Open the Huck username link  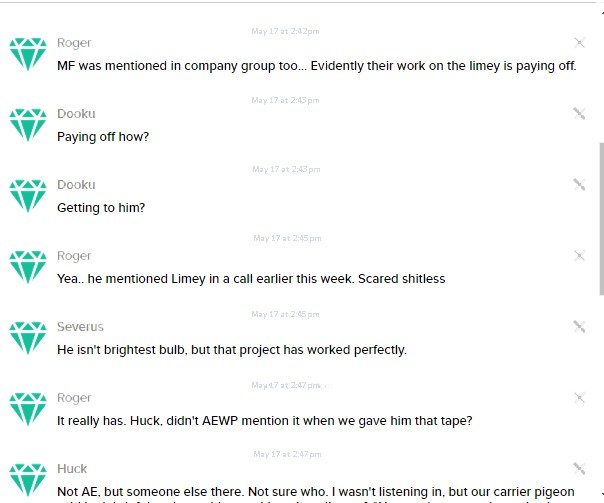[72, 468]
